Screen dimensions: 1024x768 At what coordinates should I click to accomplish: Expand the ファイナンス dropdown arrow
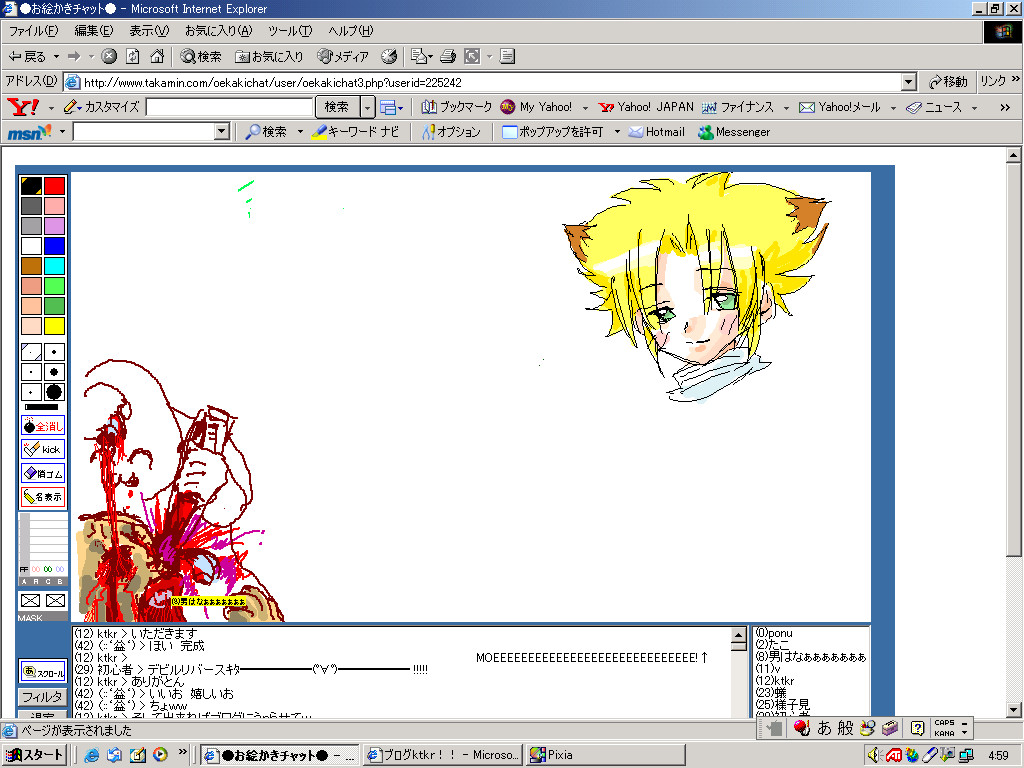(786, 108)
